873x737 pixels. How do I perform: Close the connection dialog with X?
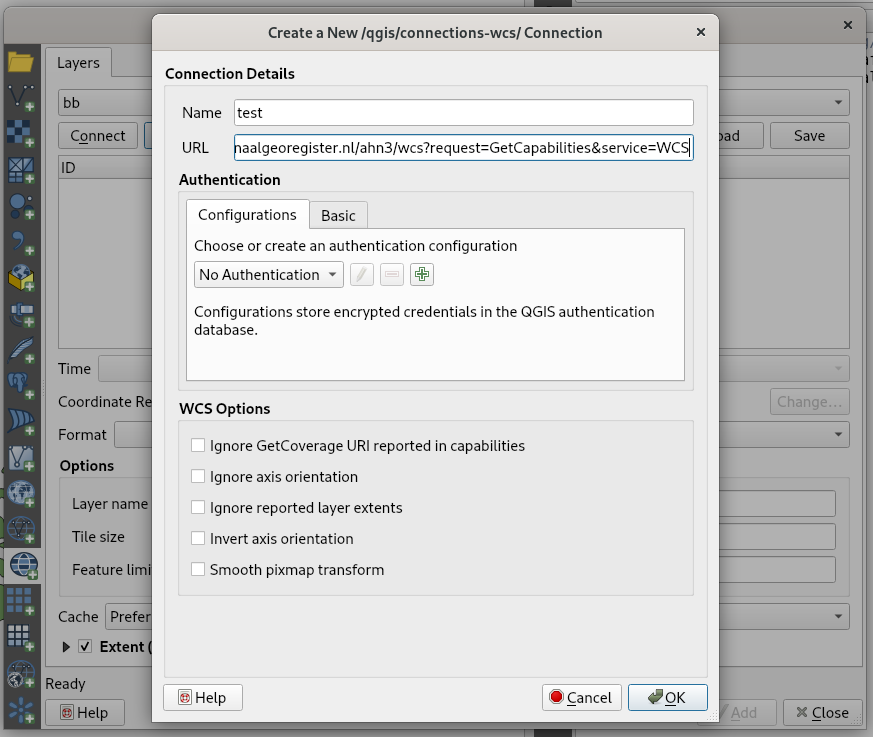tap(701, 32)
